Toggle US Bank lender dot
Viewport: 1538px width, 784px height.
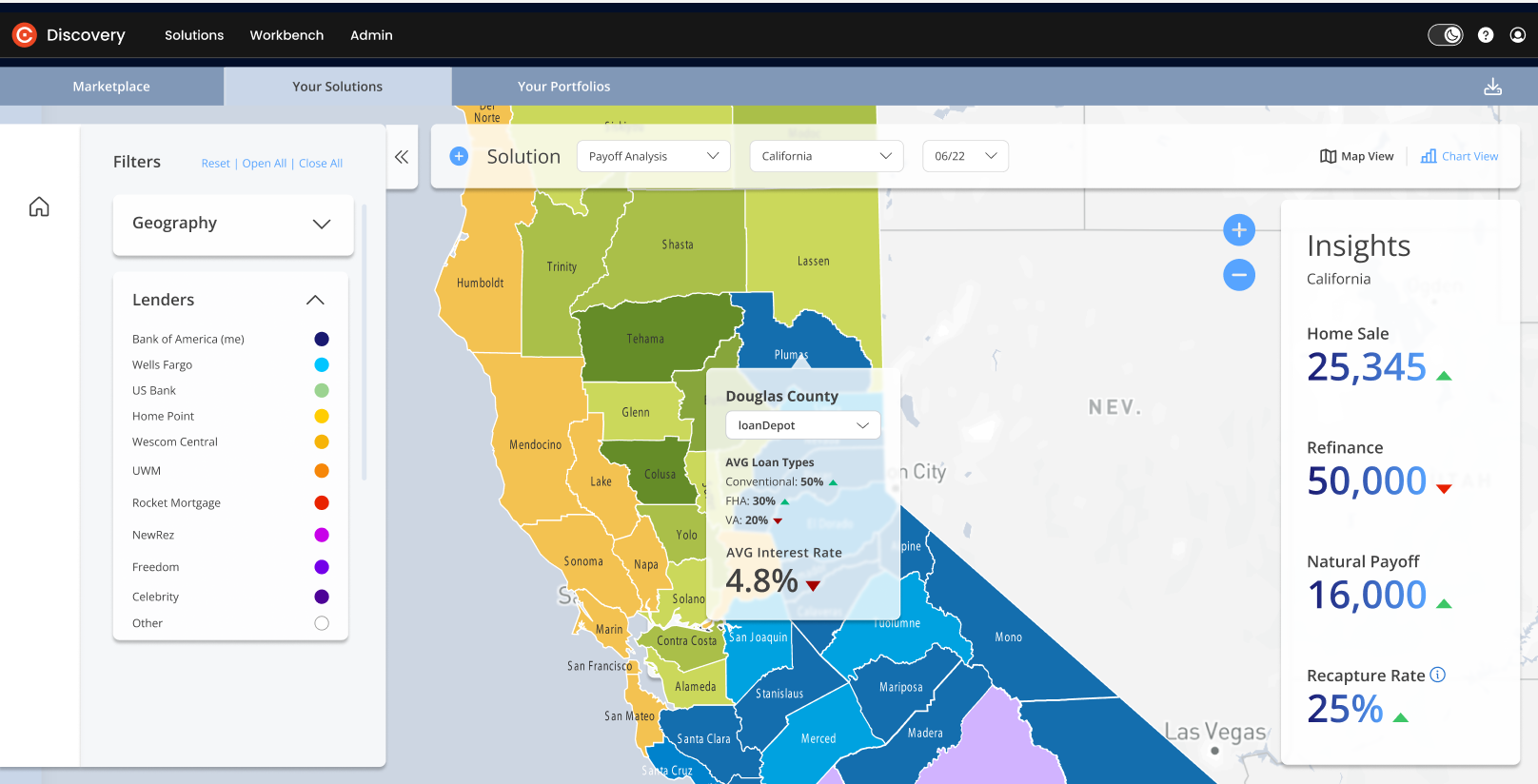click(x=322, y=390)
